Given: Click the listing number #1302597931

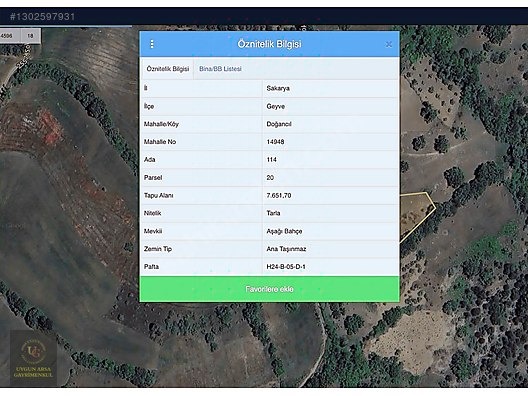Looking at the screenshot, I should [x=42, y=16].
